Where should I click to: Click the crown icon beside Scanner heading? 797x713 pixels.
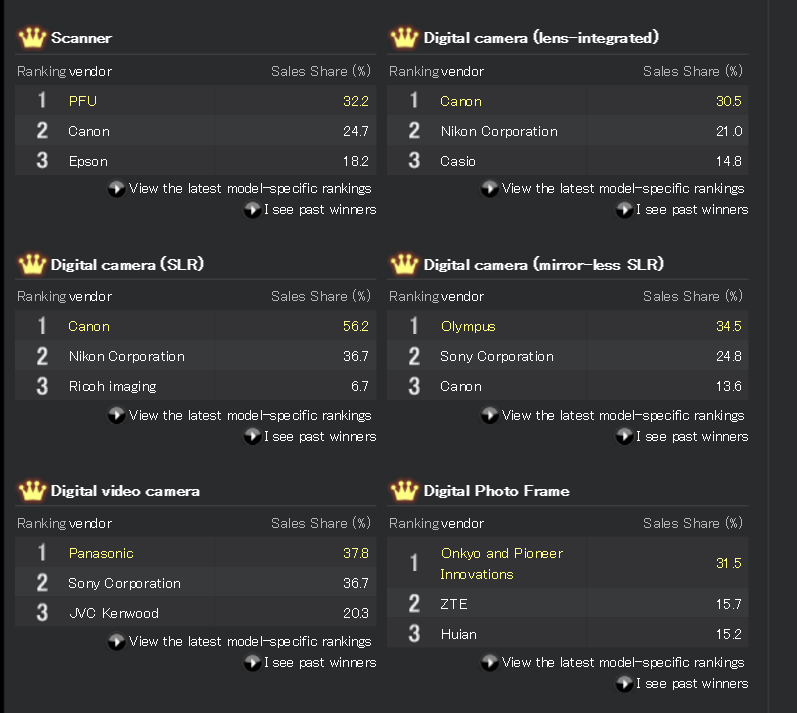[x=32, y=38]
